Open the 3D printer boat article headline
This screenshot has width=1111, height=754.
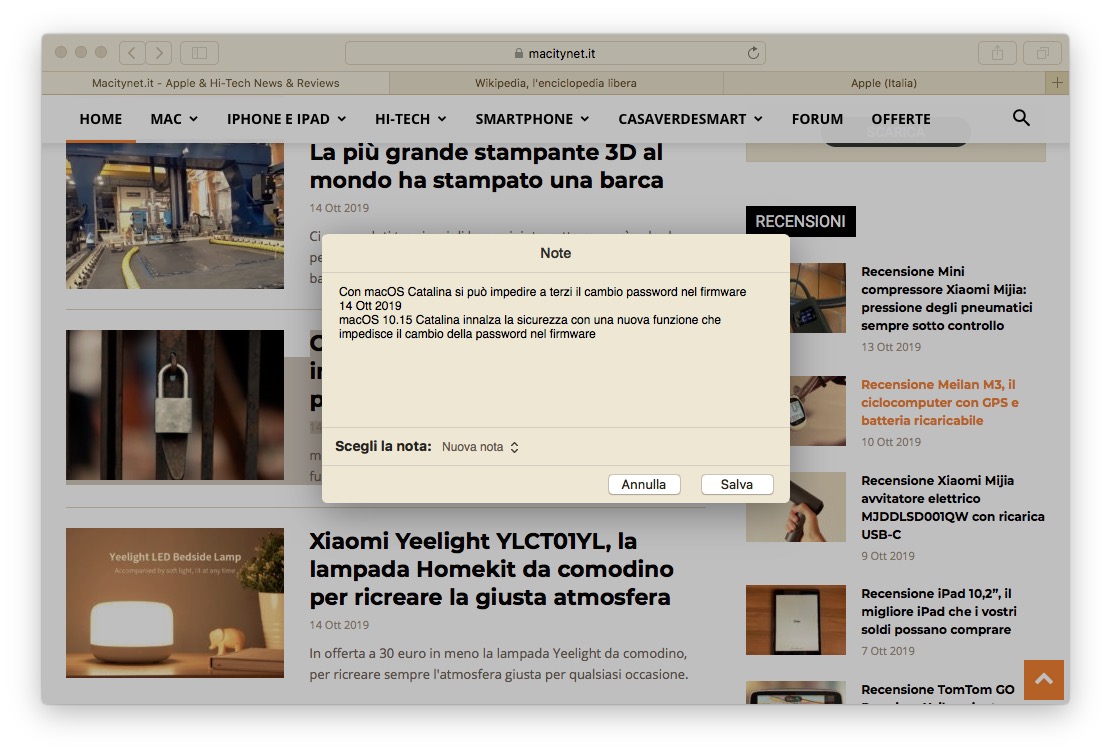click(x=486, y=166)
